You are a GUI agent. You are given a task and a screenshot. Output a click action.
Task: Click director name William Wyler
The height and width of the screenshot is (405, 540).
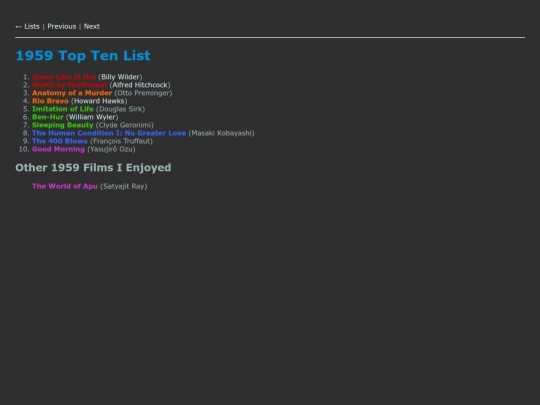(92, 117)
